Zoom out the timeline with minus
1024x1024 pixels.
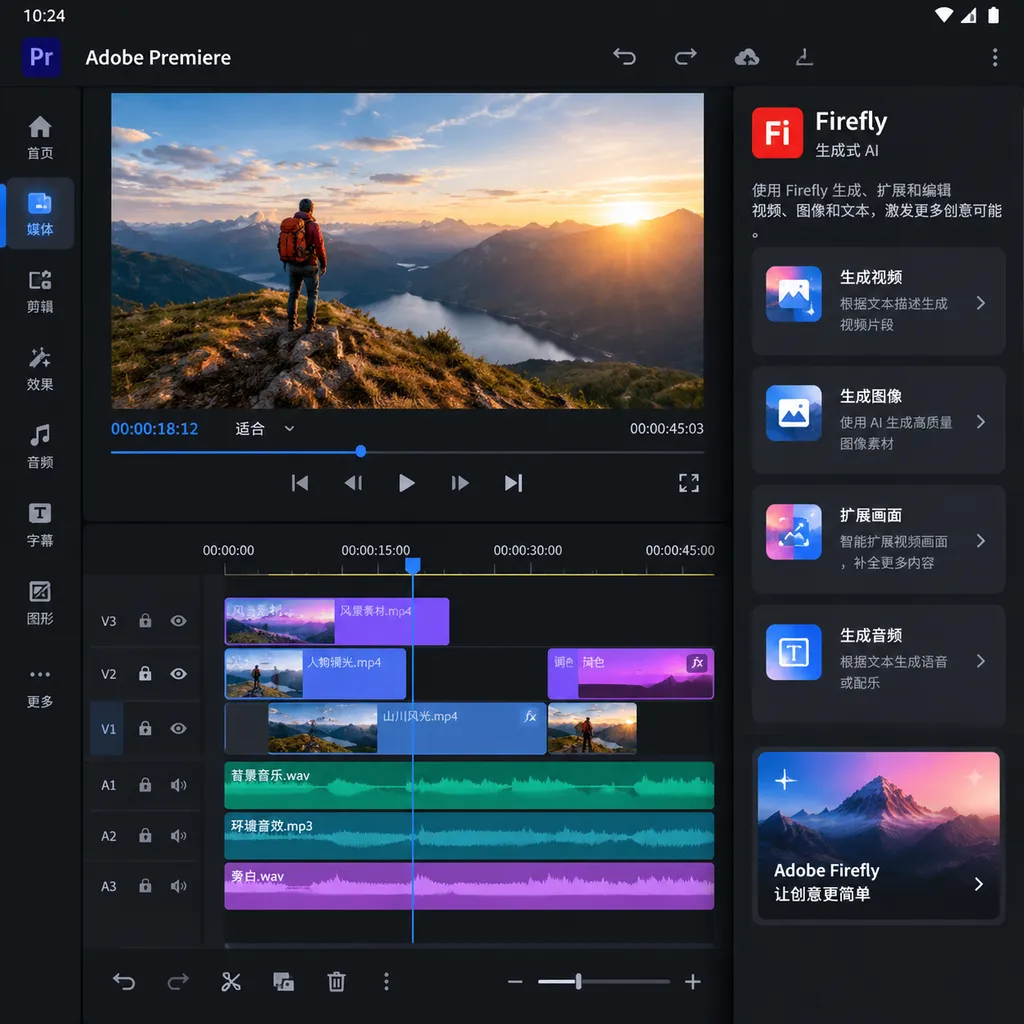point(515,982)
